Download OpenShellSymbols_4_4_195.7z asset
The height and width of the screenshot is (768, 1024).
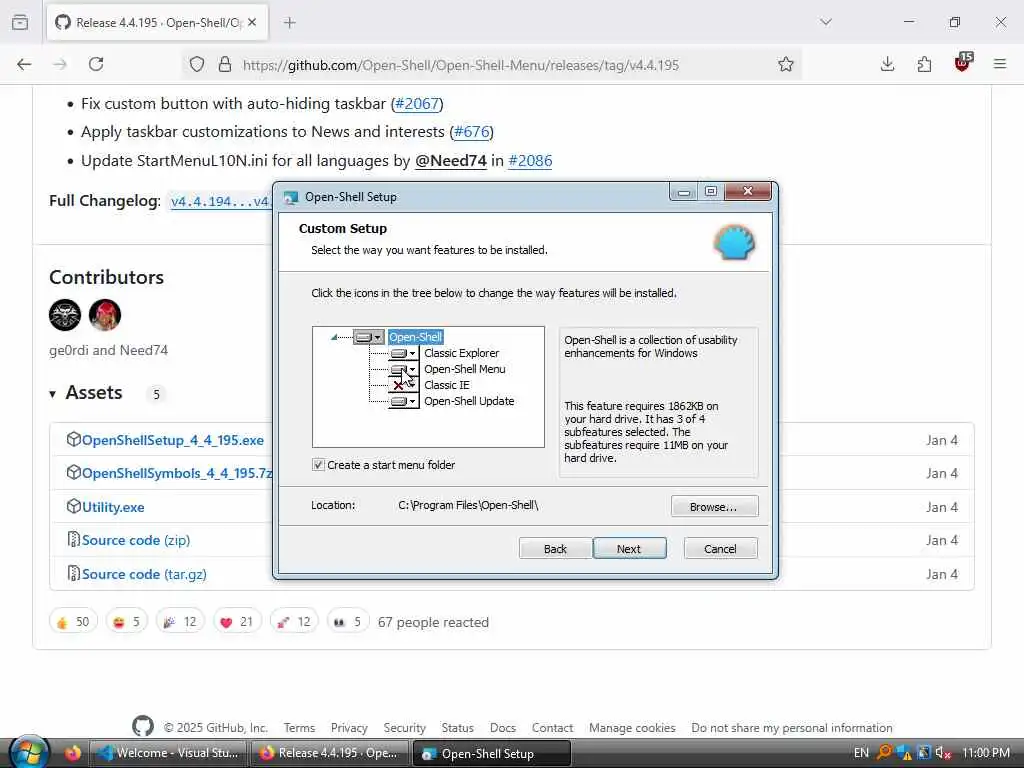point(177,473)
